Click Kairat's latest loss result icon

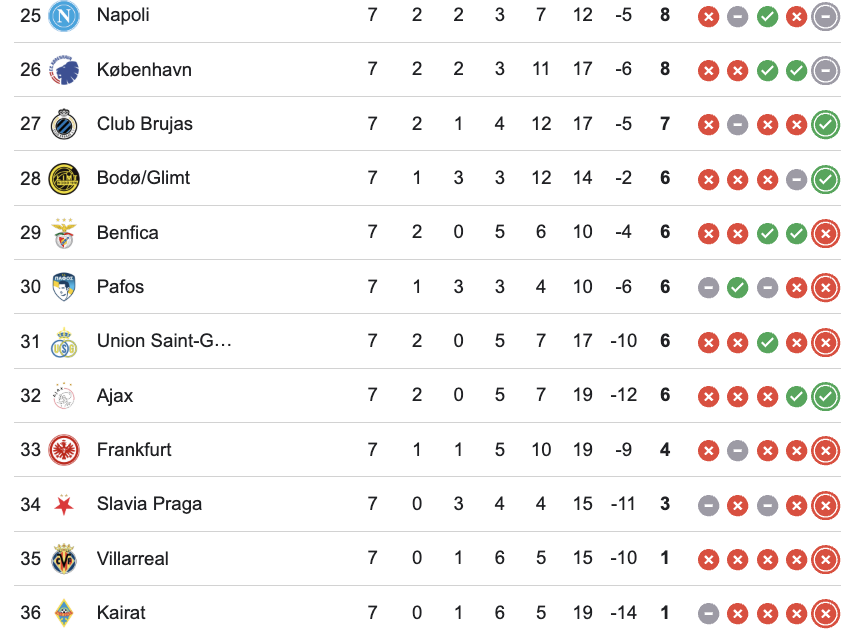point(826,613)
